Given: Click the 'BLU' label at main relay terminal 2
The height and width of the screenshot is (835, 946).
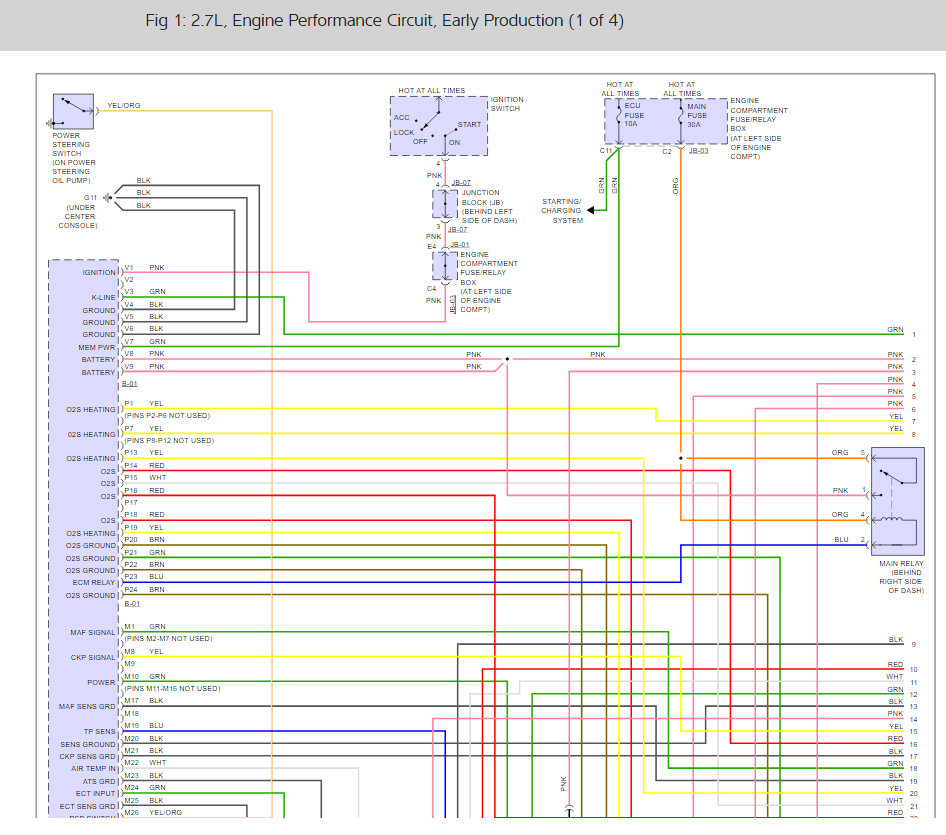Looking at the screenshot, I should point(841,540).
